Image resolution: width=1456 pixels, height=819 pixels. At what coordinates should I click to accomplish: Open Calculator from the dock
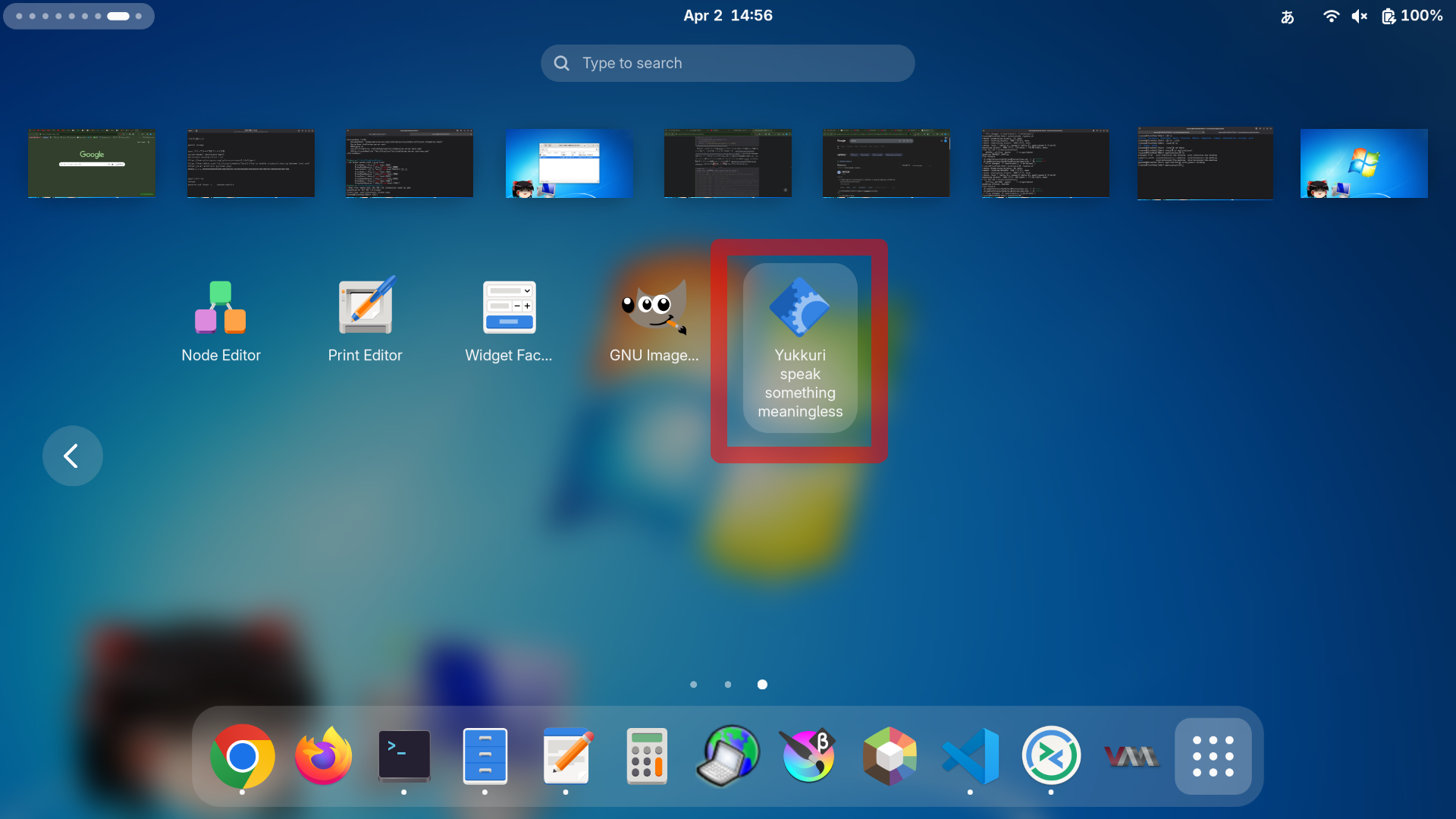(647, 756)
